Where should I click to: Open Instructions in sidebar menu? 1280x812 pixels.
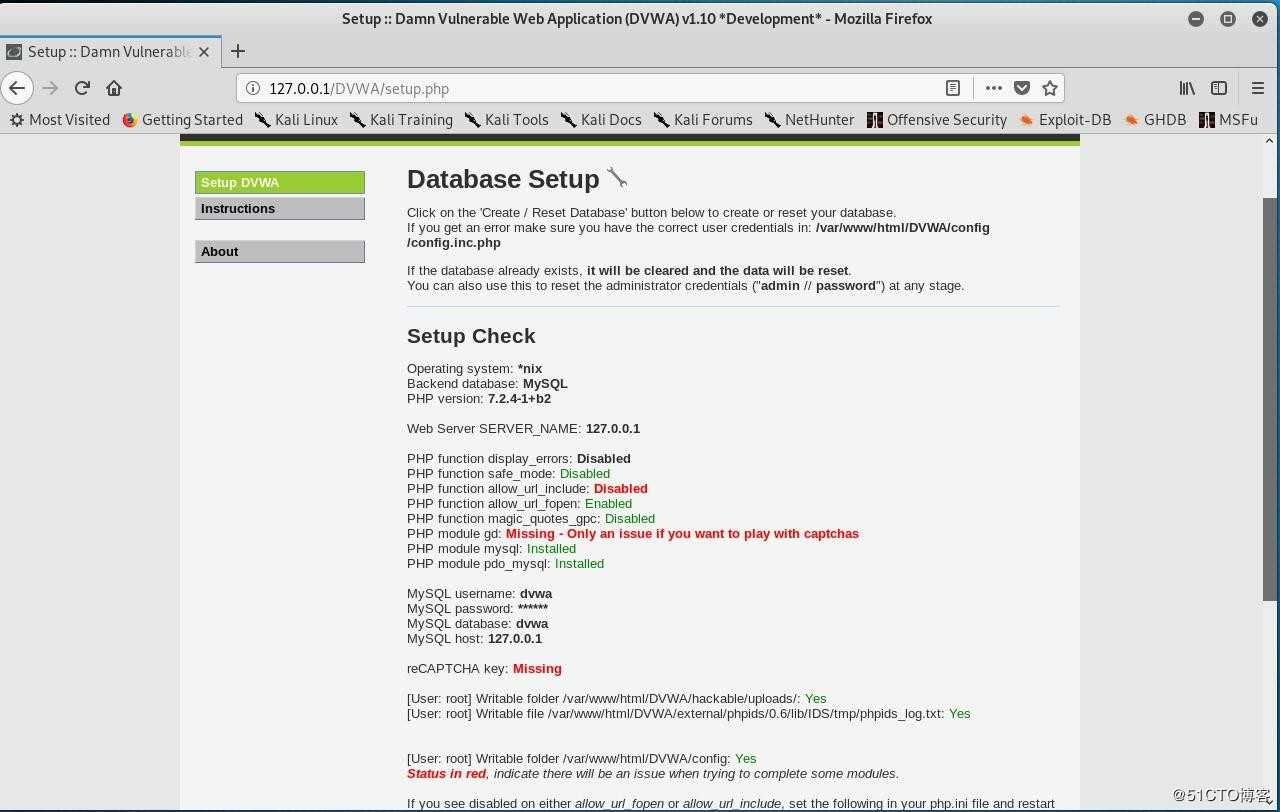pyautogui.click(x=280, y=208)
